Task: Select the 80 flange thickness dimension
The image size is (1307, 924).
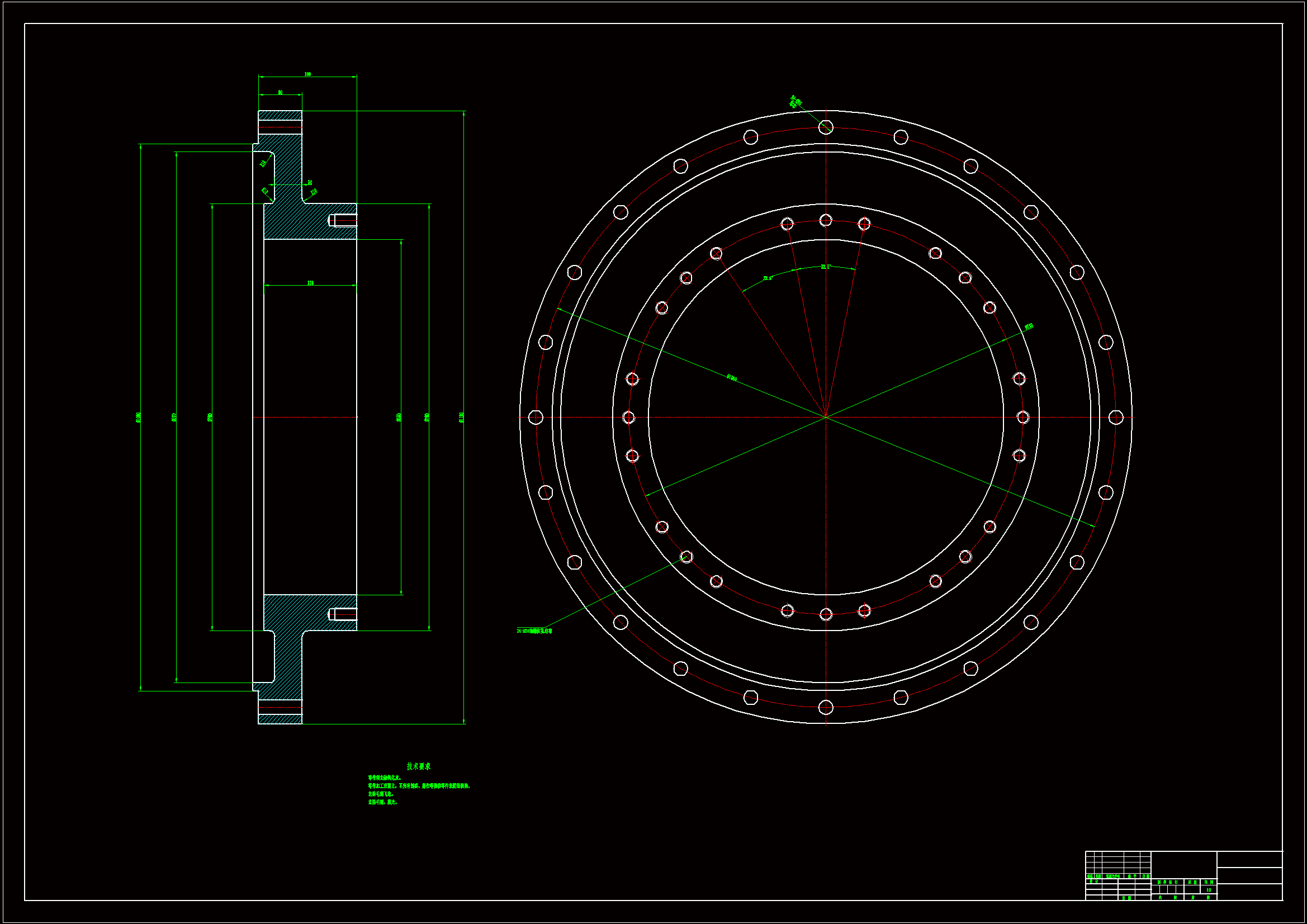Action: (x=280, y=92)
